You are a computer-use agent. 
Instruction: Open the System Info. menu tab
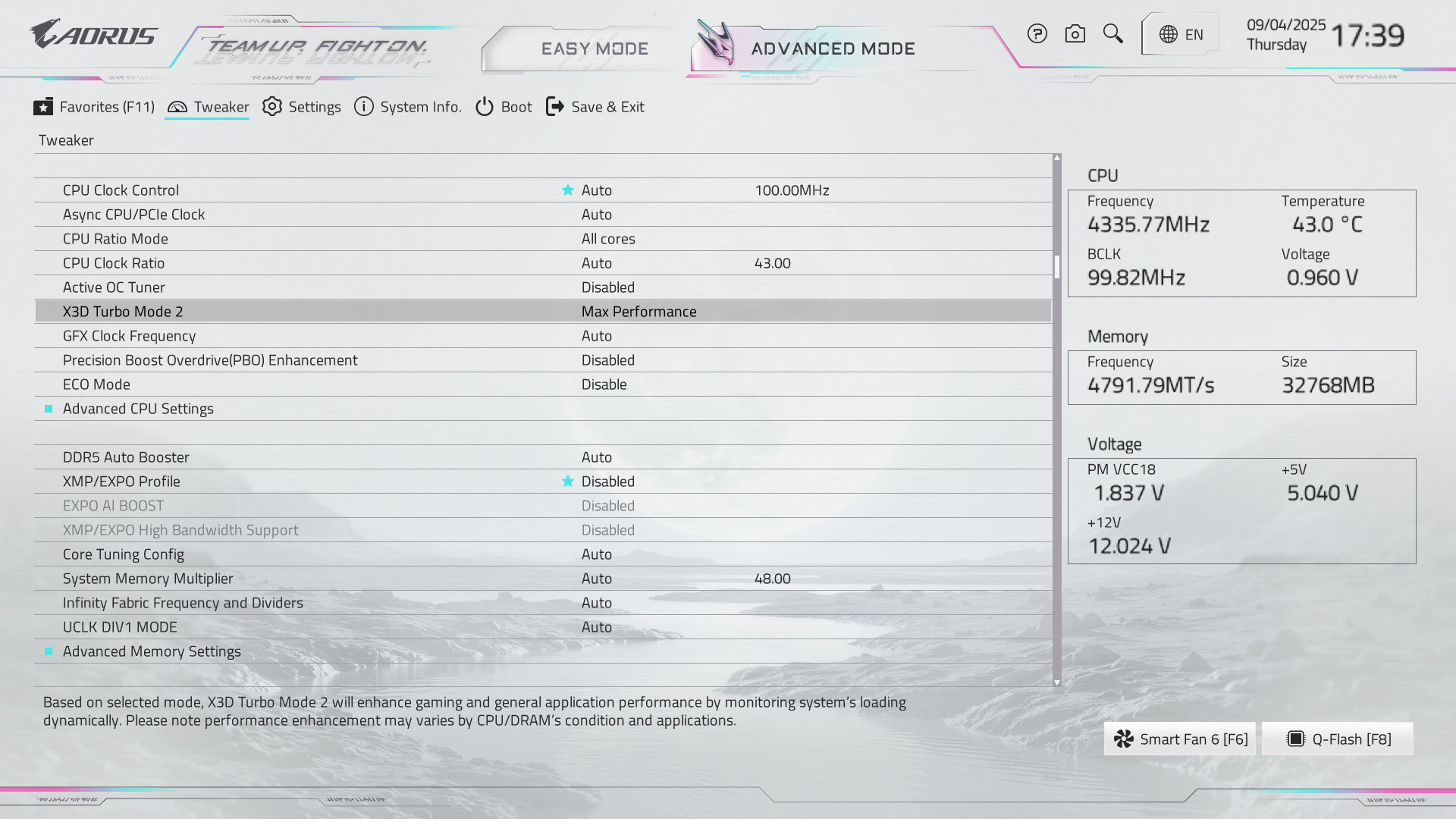pos(408,107)
